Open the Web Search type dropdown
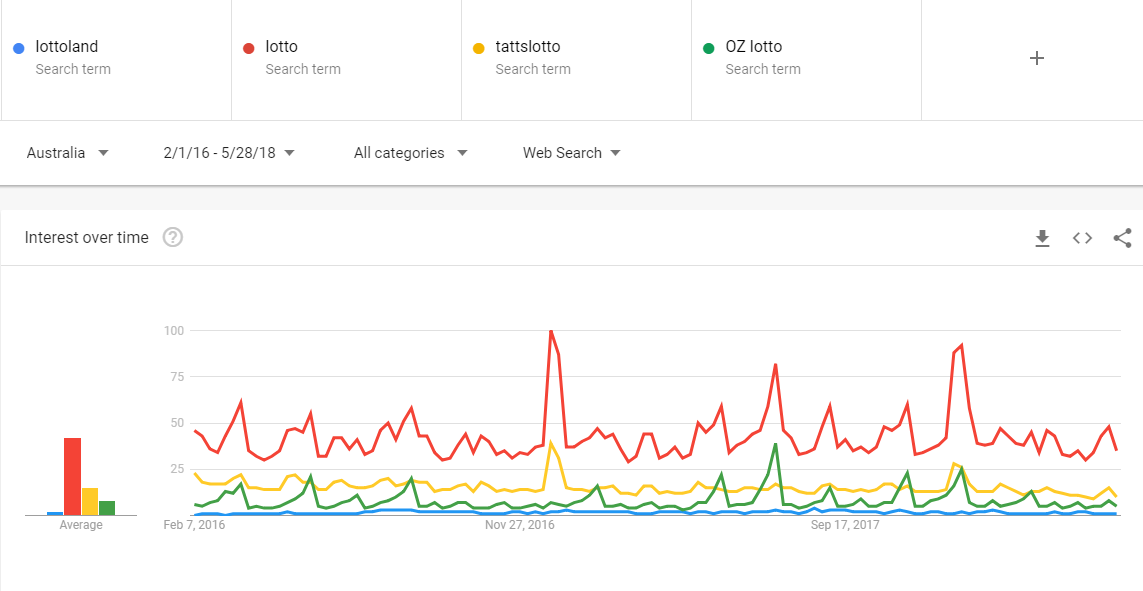 [x=572, y=153]
